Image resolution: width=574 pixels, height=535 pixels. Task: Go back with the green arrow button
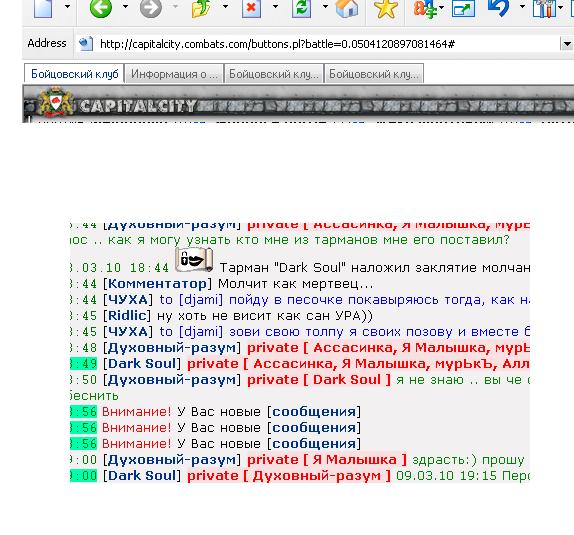point(101,8)
